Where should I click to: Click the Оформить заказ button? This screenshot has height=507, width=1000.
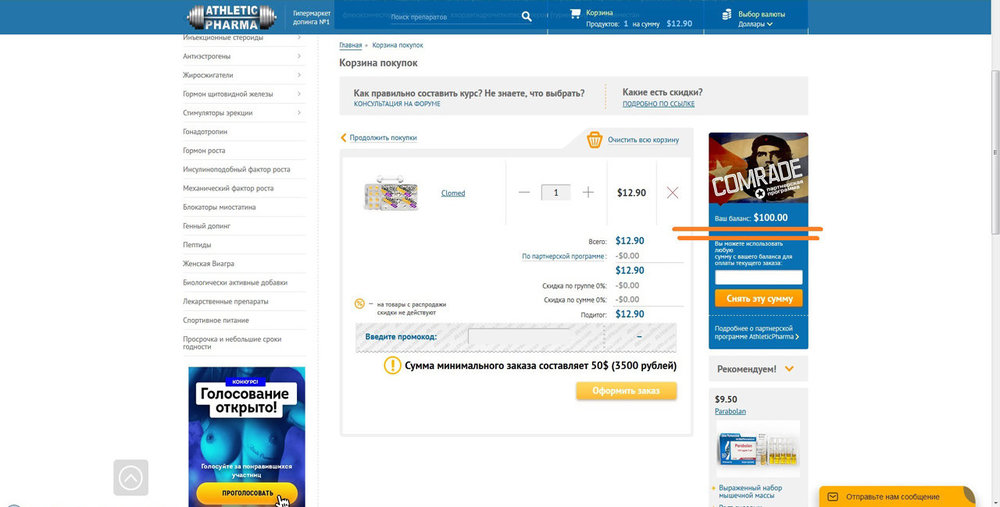coord(626,391)
